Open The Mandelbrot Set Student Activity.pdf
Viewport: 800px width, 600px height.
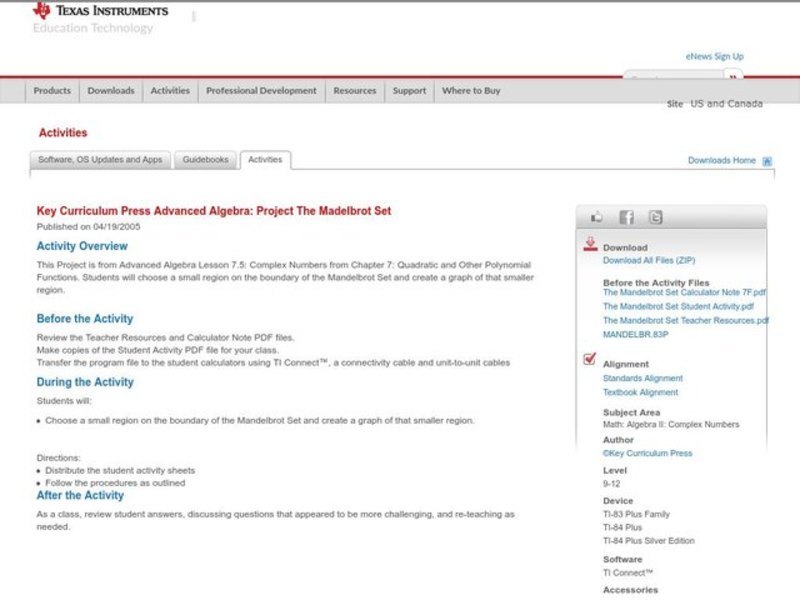tap(678, 307)
